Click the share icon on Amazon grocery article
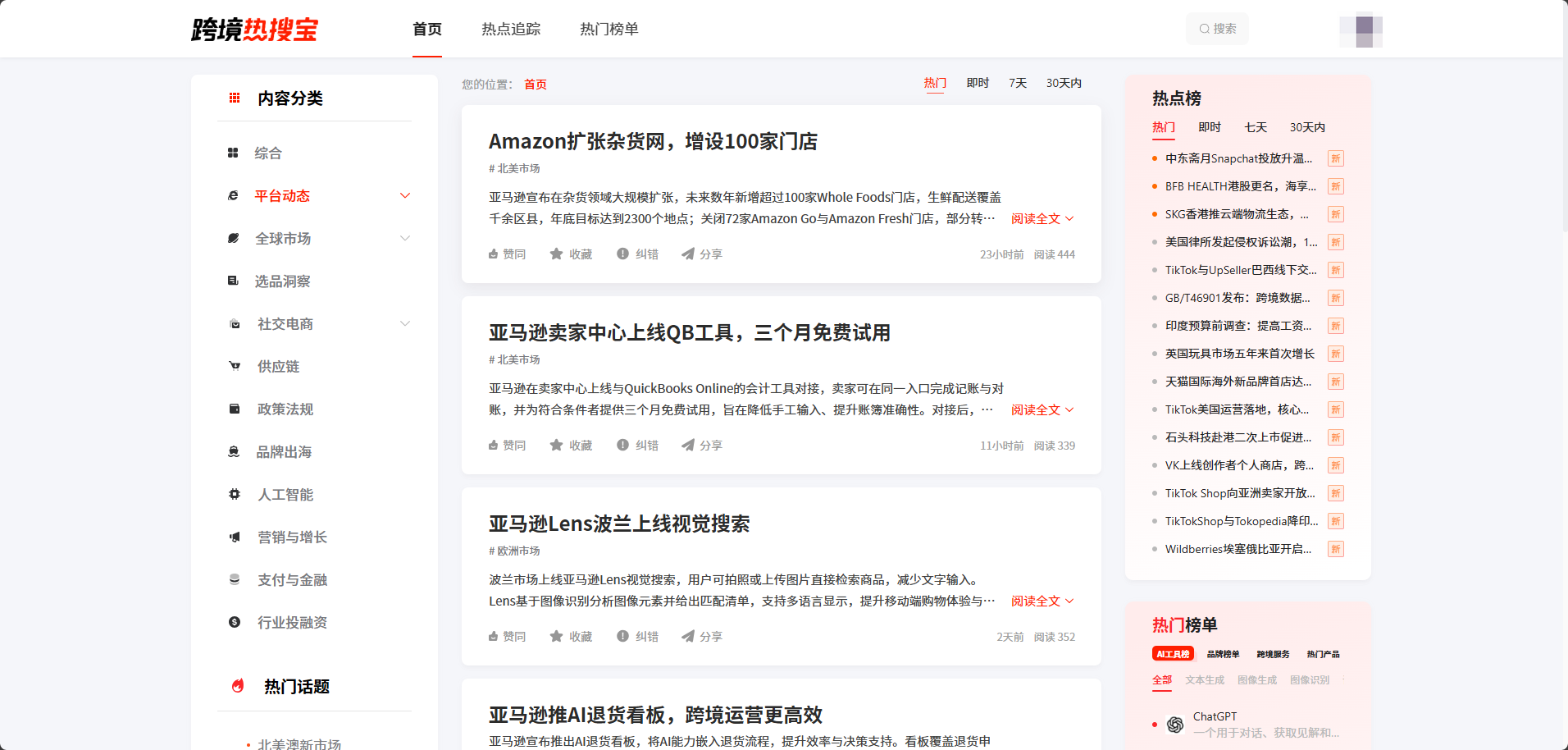Screen dimensions: 1568x750 click(x=688, y=254)
